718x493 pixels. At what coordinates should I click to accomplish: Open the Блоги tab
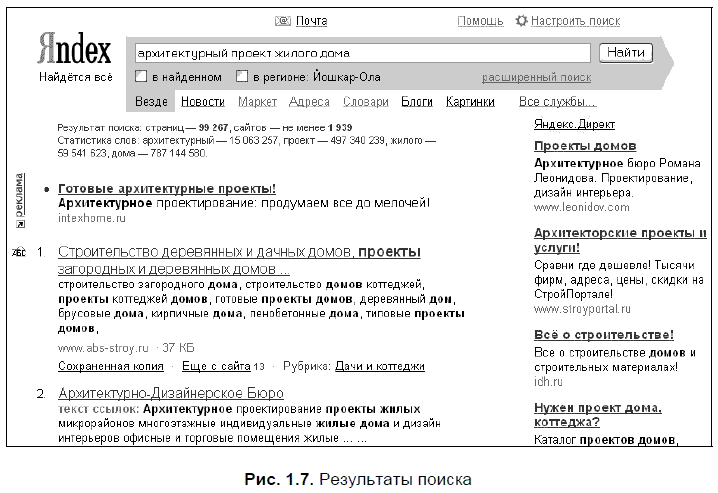pos(417,102)
